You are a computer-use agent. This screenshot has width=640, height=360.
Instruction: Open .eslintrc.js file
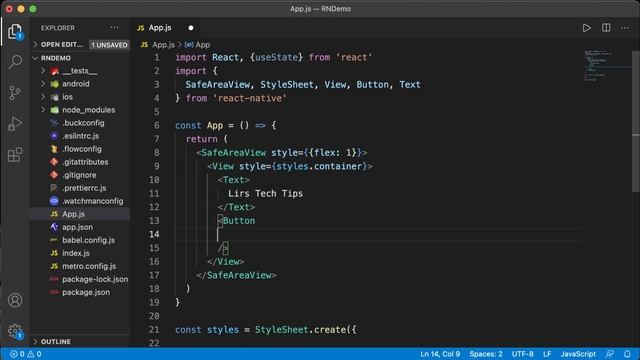point(80,136)
